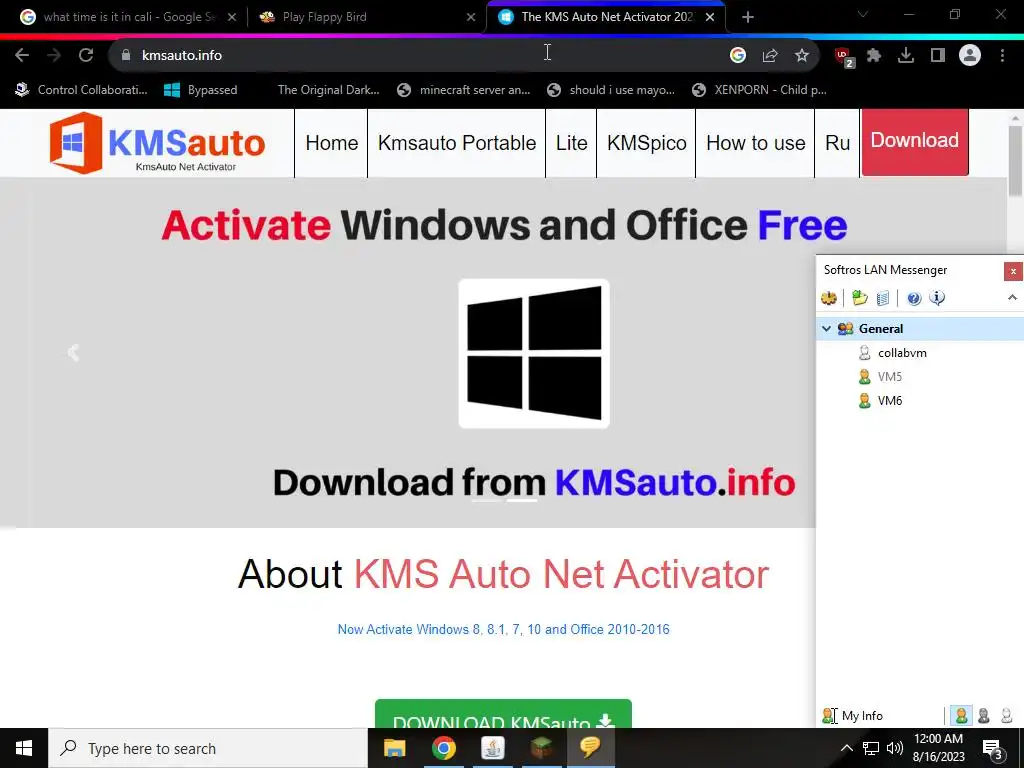The image size is (1024, 768).
Task: Share this page via the share icon
Action: coord(770,56)
